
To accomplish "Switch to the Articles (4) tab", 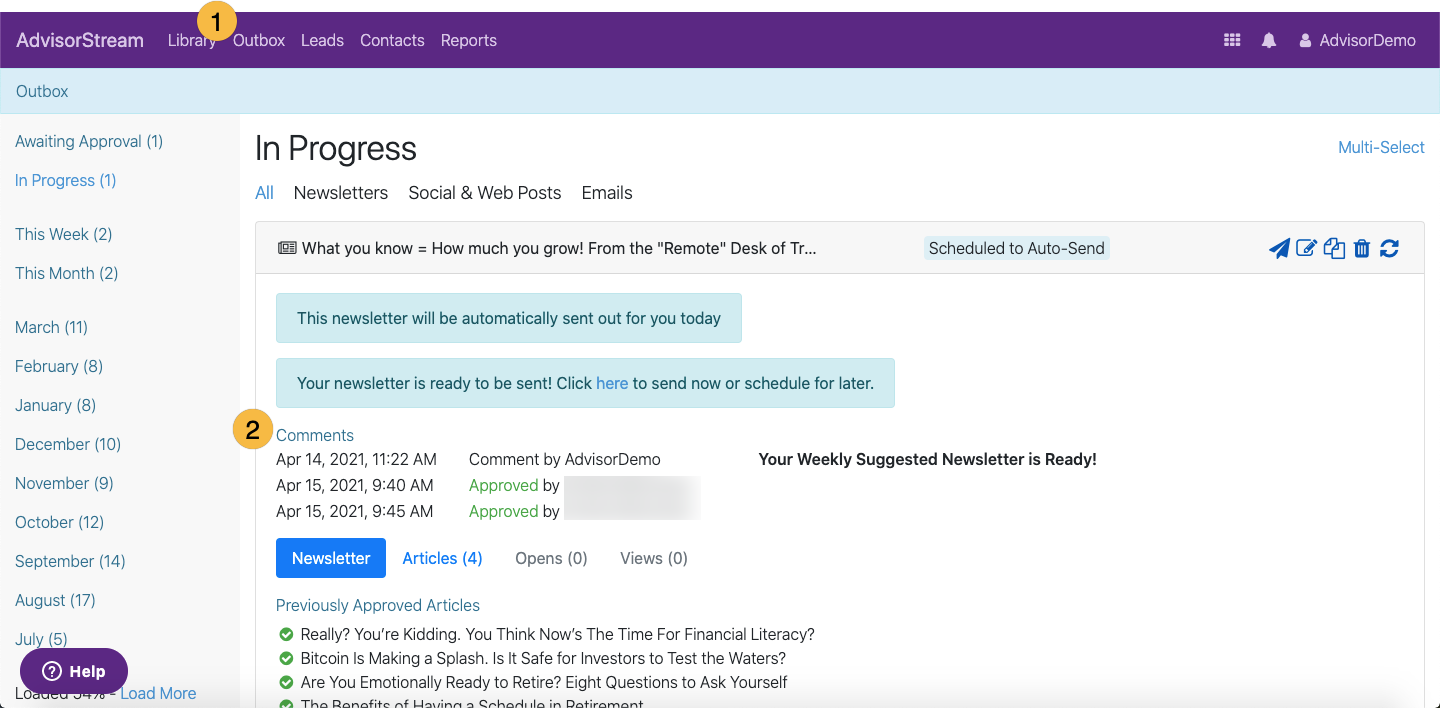I will 442,558.
